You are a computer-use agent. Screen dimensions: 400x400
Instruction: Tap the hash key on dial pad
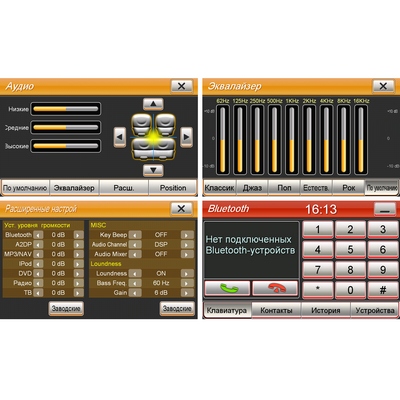point(383,290)
